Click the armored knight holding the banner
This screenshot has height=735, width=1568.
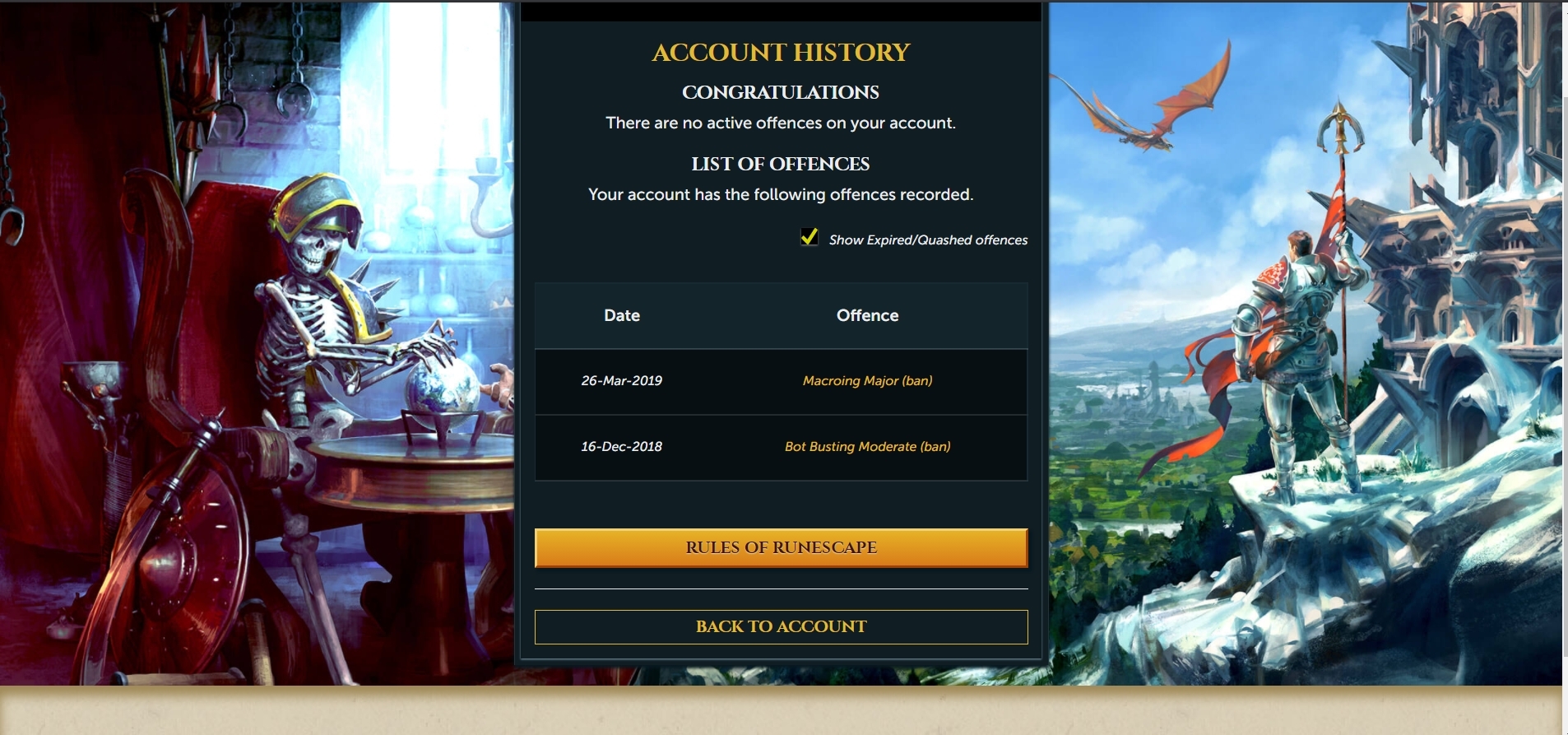point(1292,362)
